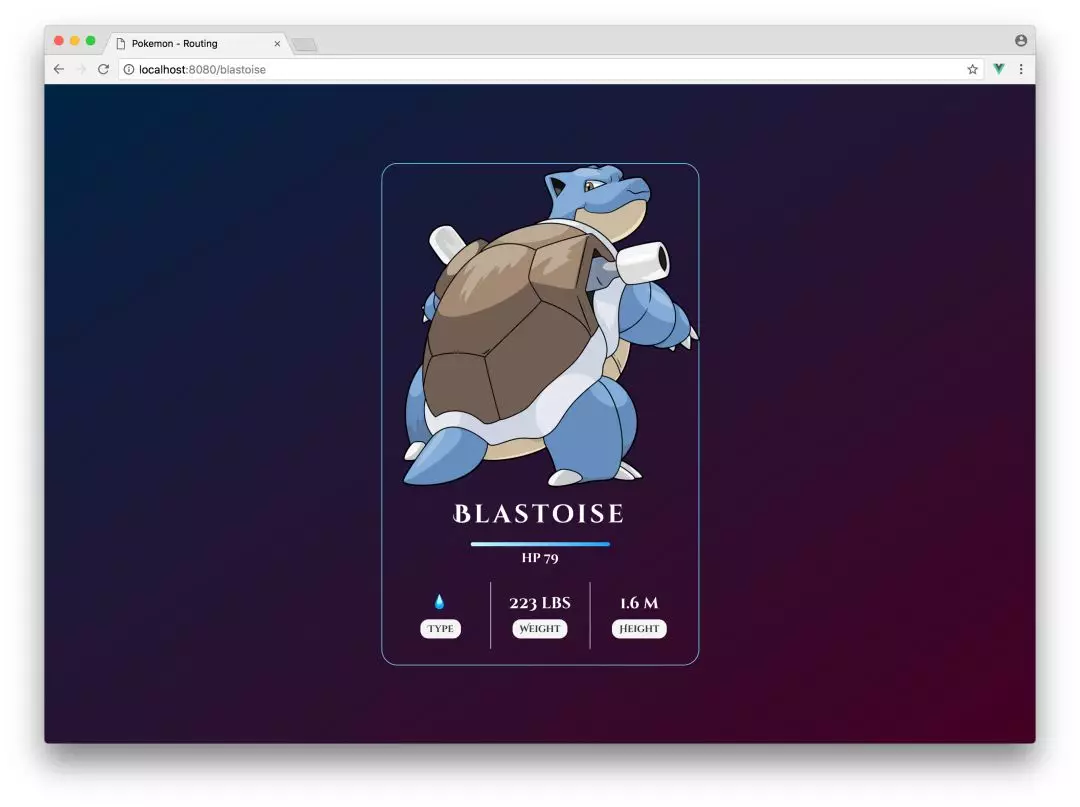Viewport: 1080px width, 807px height.
Task: Click the browser forward arrow
Action: coord(81,69)
